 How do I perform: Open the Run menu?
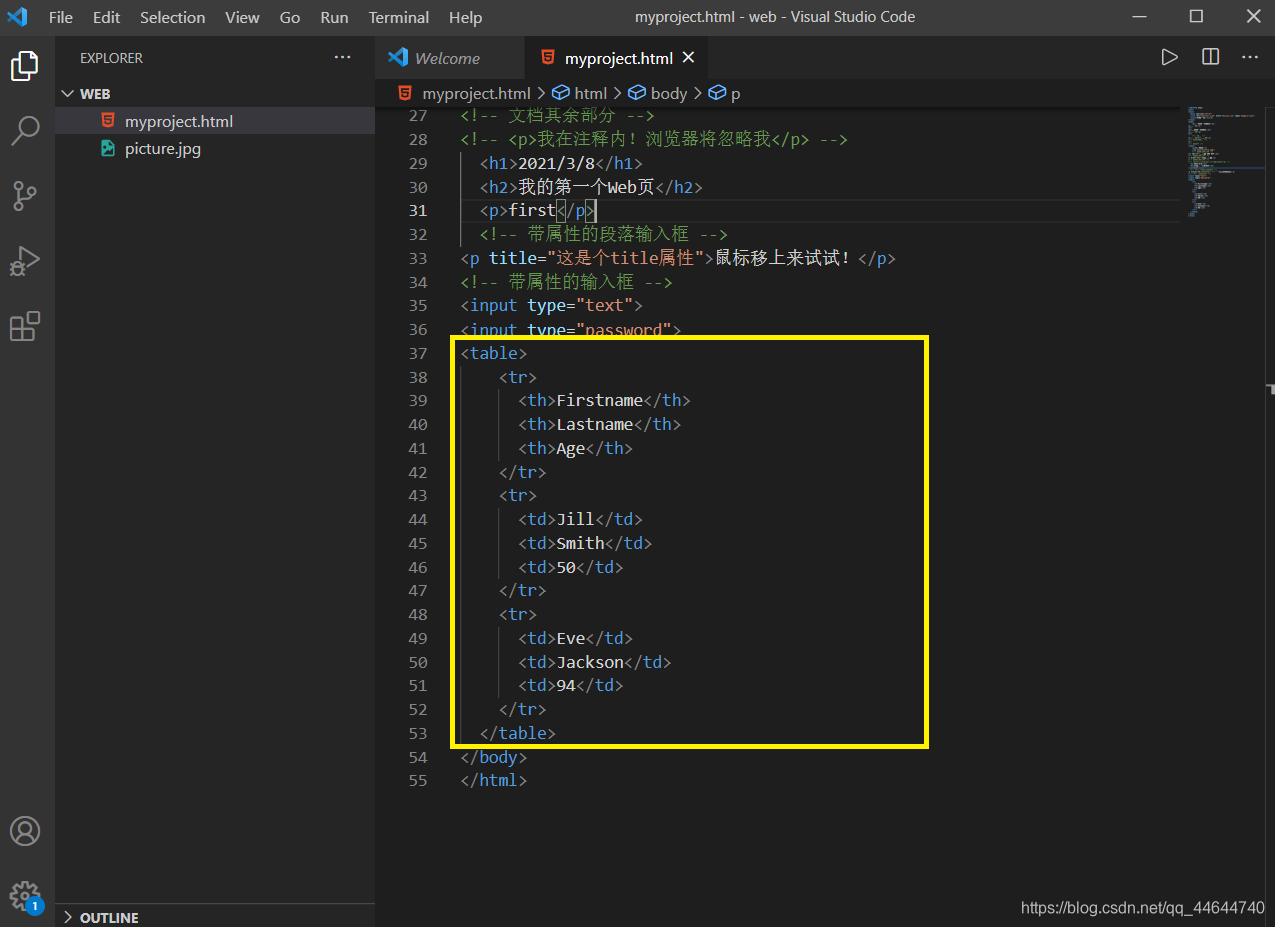click(335, 17)
